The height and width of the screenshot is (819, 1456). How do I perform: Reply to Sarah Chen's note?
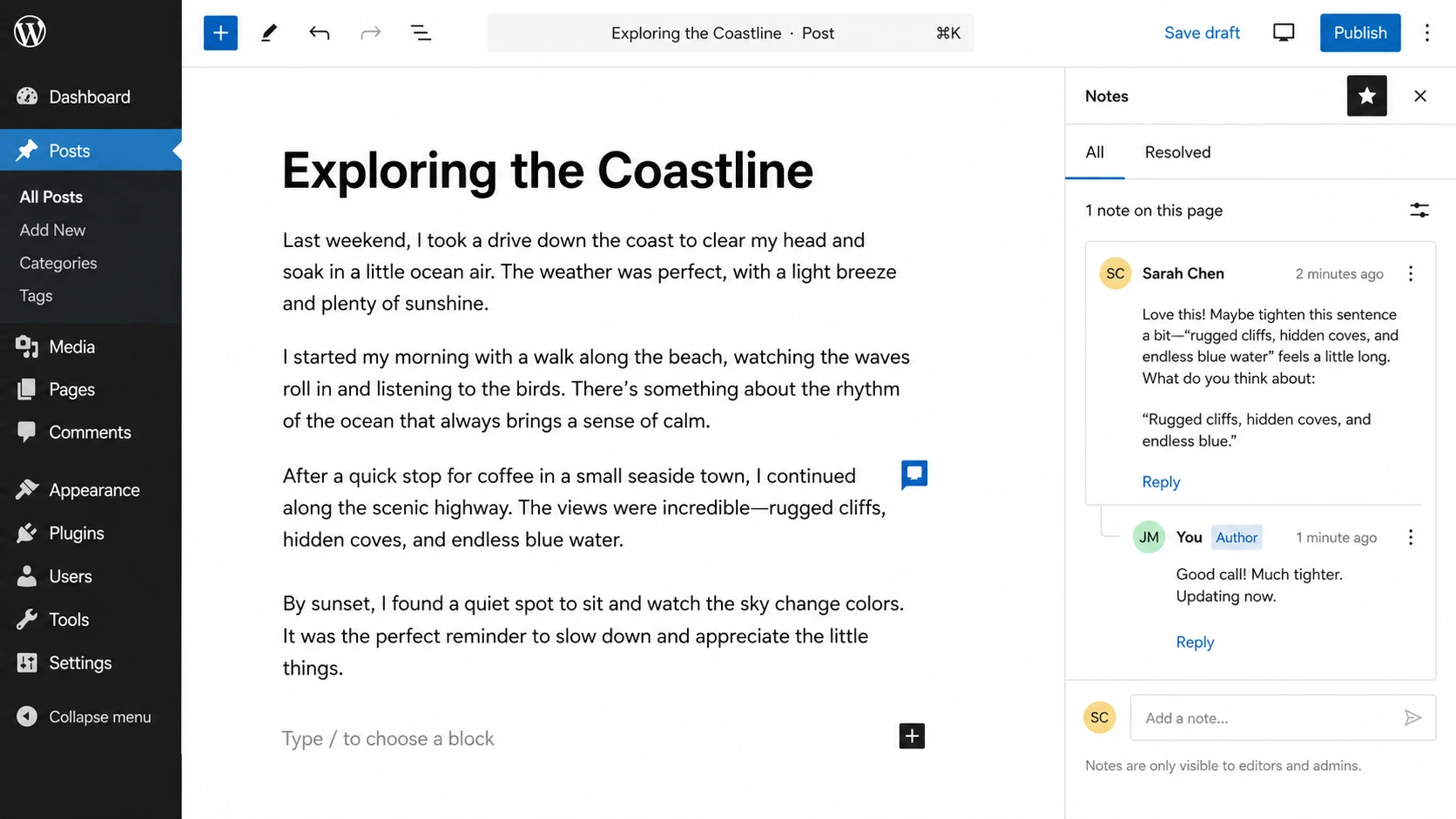point(1161,482)
